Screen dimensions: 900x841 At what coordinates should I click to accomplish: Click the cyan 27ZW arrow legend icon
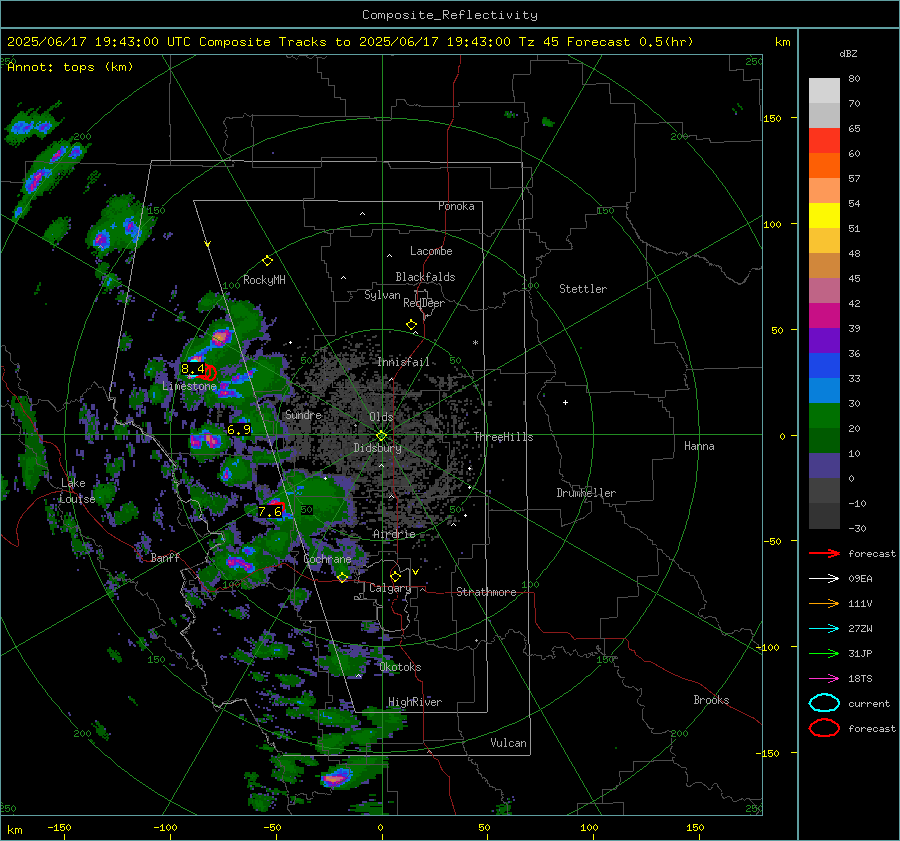[x=824, y=629]
